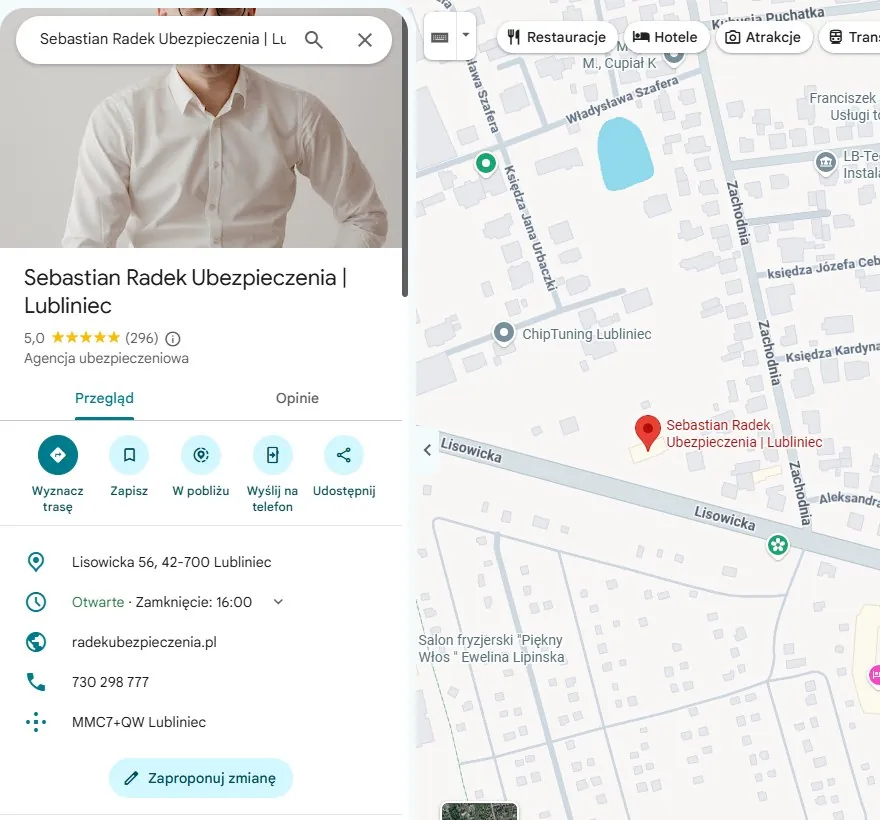
Task: Click the red Sebastian Radek map pin
Action: tap(648, 433)
